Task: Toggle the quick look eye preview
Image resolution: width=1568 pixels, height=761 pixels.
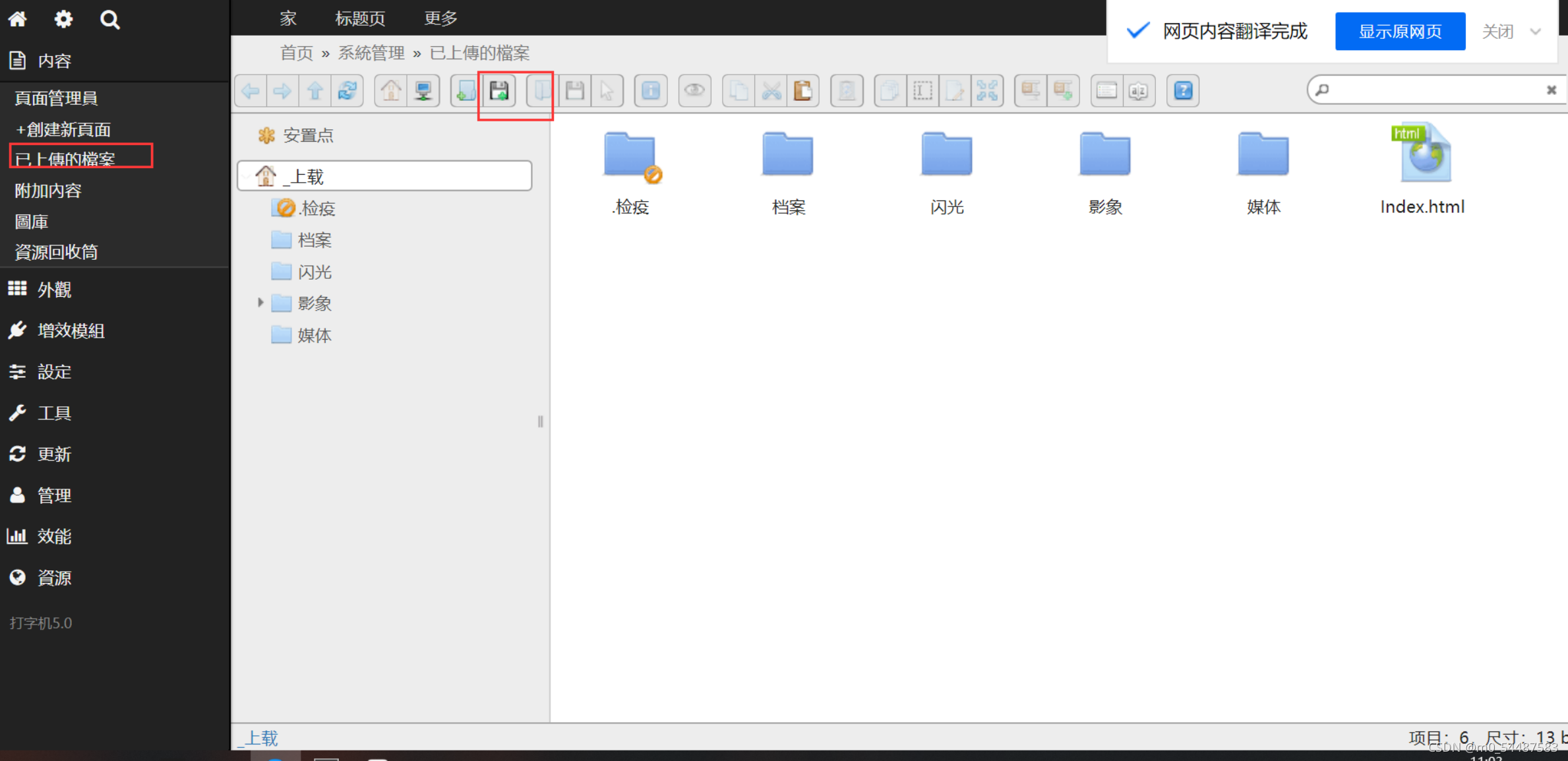Action: click(694, 91)
